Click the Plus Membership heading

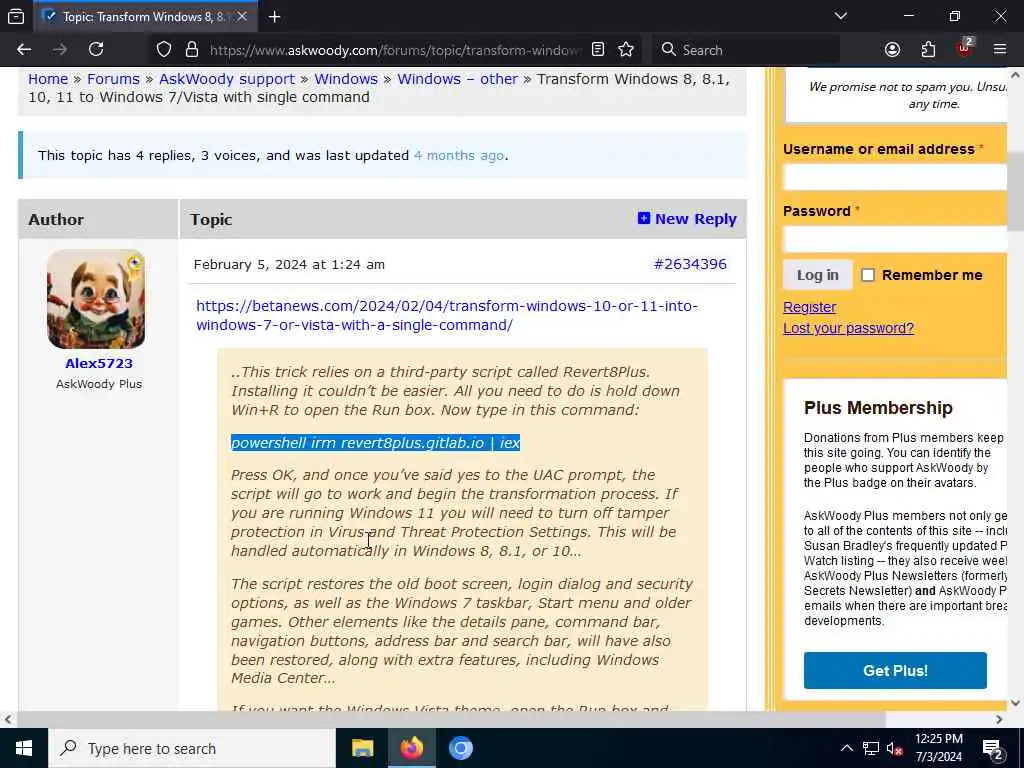coord(878,408)
